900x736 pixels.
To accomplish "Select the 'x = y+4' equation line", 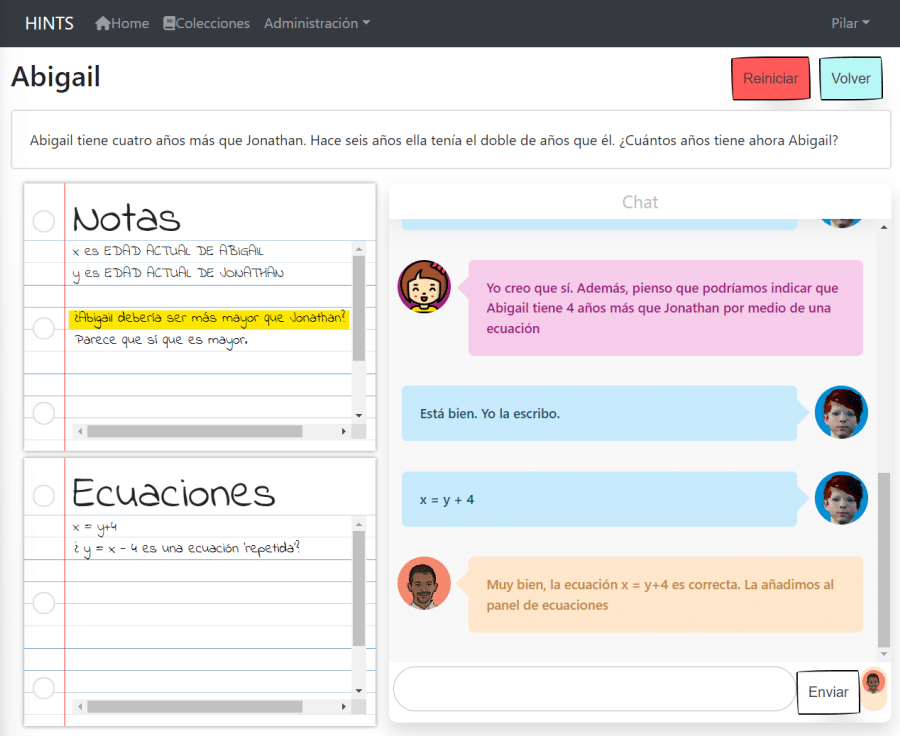I will [96, 527].
